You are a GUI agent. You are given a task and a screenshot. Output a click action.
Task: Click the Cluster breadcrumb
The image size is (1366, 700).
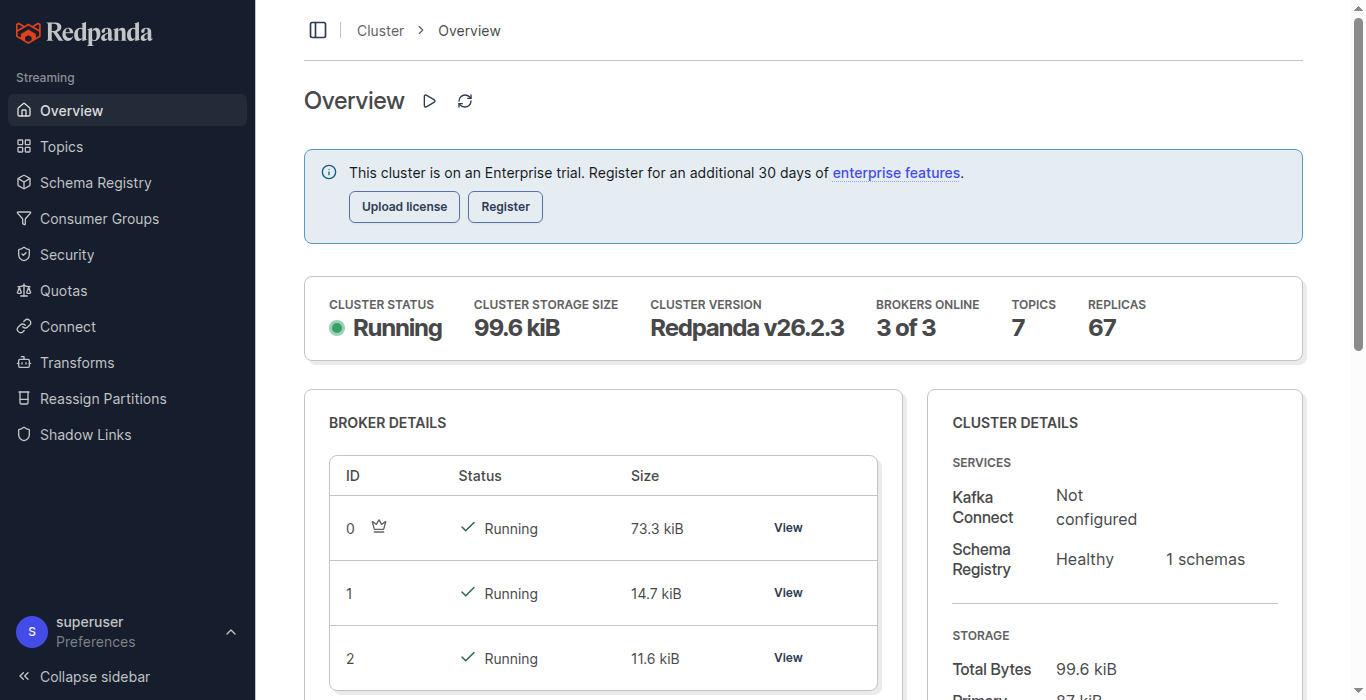pyautogui.click(x=380, y=31)
